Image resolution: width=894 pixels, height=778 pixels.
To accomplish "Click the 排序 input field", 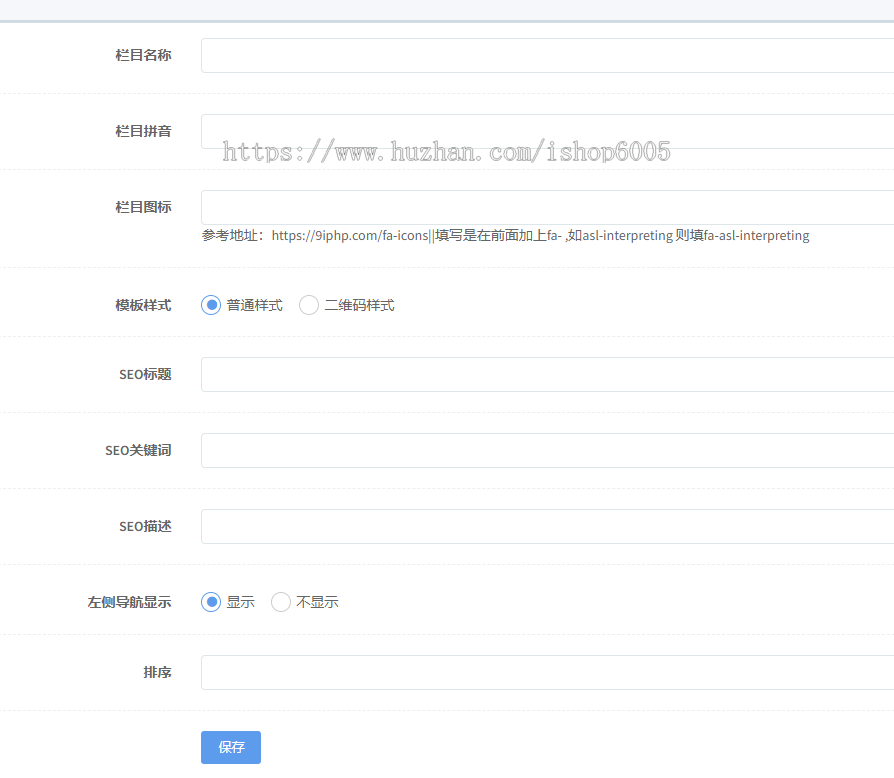I will pyautogui.click(x=547, y=673).
